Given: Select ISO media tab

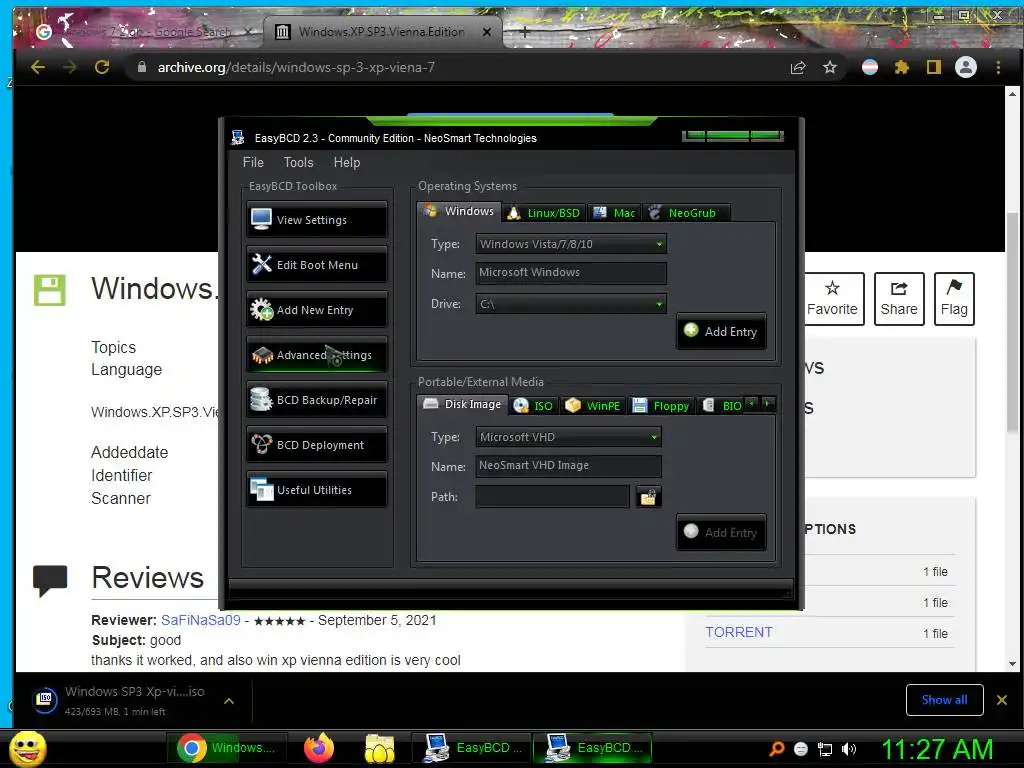Looking at the screenshot, I should [x=534, y=406].
